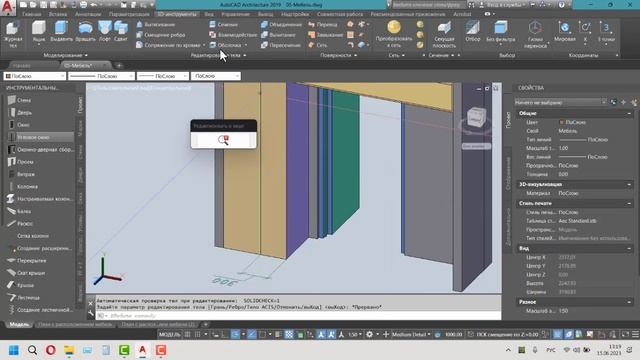Click Преобразовать в сеть sphere icon

tap(394, 27)
